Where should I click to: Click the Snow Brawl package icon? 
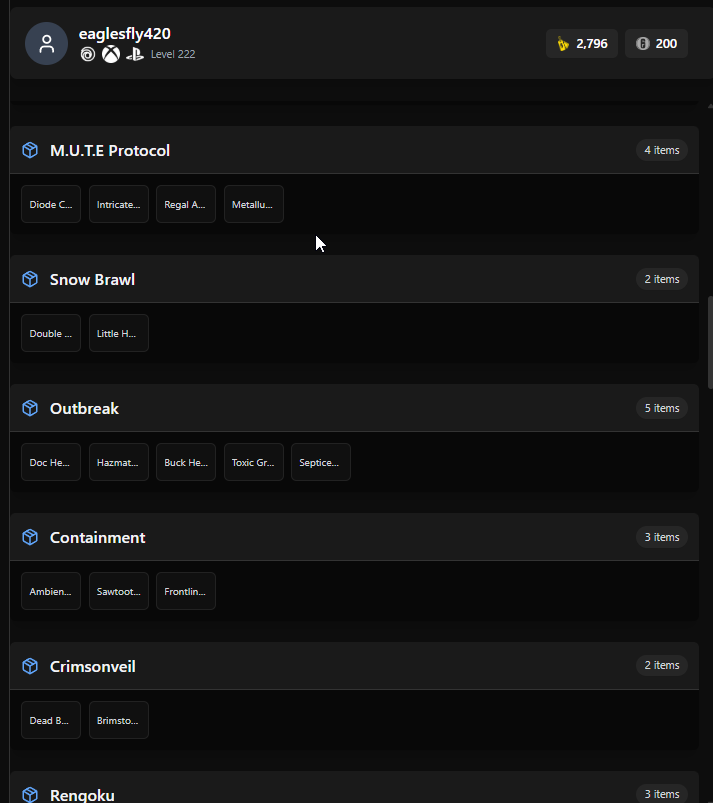[30, 279]
